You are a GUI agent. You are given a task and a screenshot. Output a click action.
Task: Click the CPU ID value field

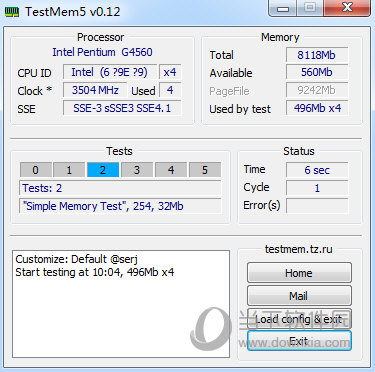click(x=110, y=72)
